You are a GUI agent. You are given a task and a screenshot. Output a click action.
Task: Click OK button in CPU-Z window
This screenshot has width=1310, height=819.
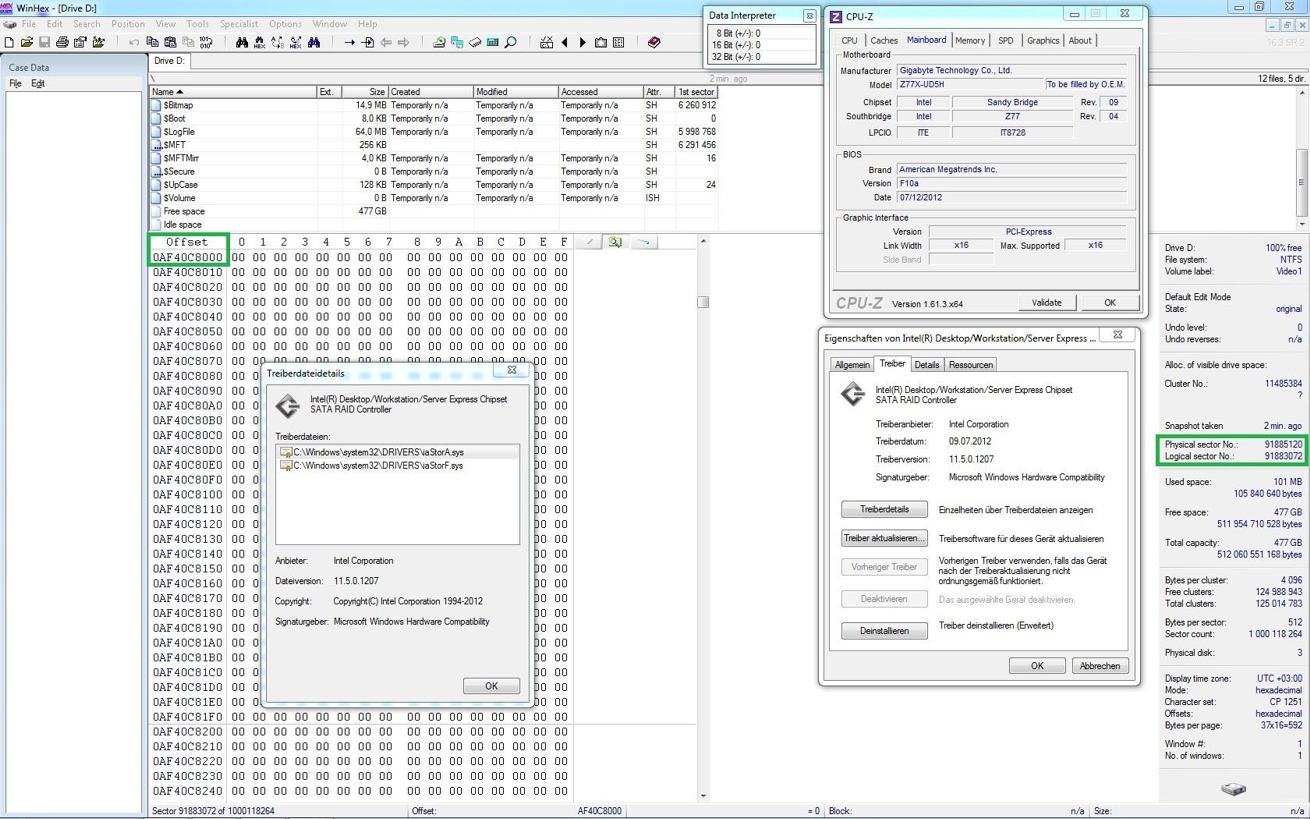1109,302
